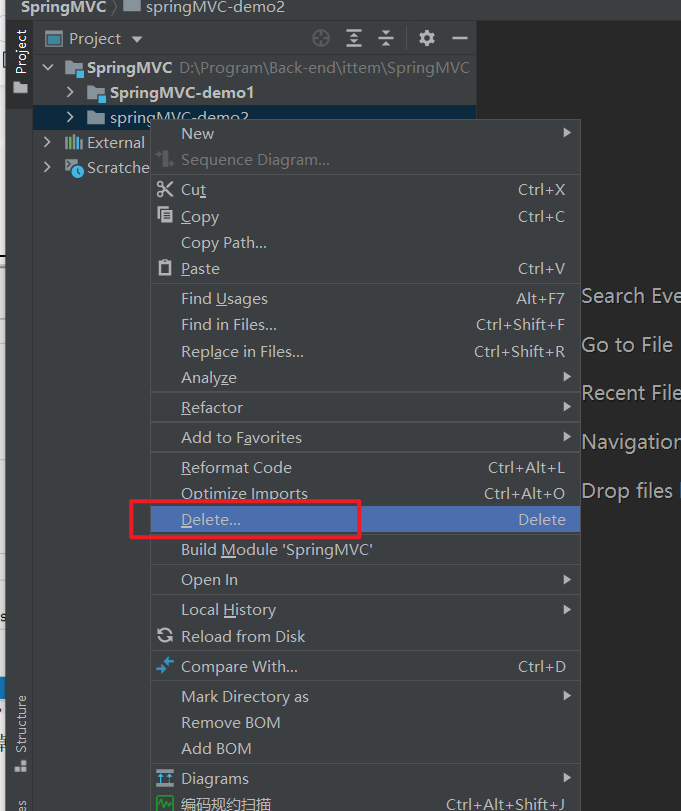This screenshot has width=681, height=811.
Task: Click the Cut scissors icon
Action: [165, 189]
